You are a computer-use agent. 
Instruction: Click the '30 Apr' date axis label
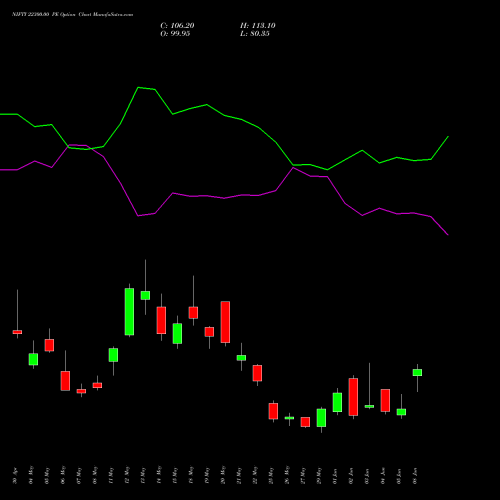tap(15, 476)
